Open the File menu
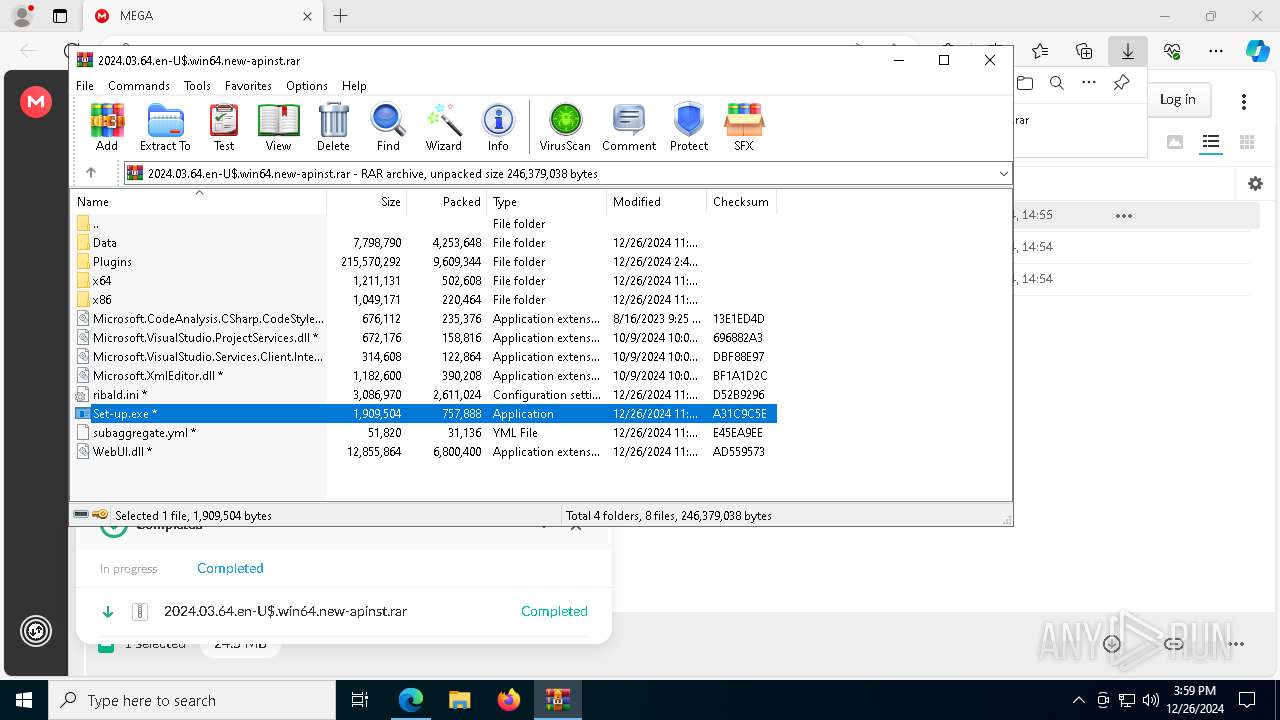The width and height of the screenshot is (1280, 720). [85, 86]
